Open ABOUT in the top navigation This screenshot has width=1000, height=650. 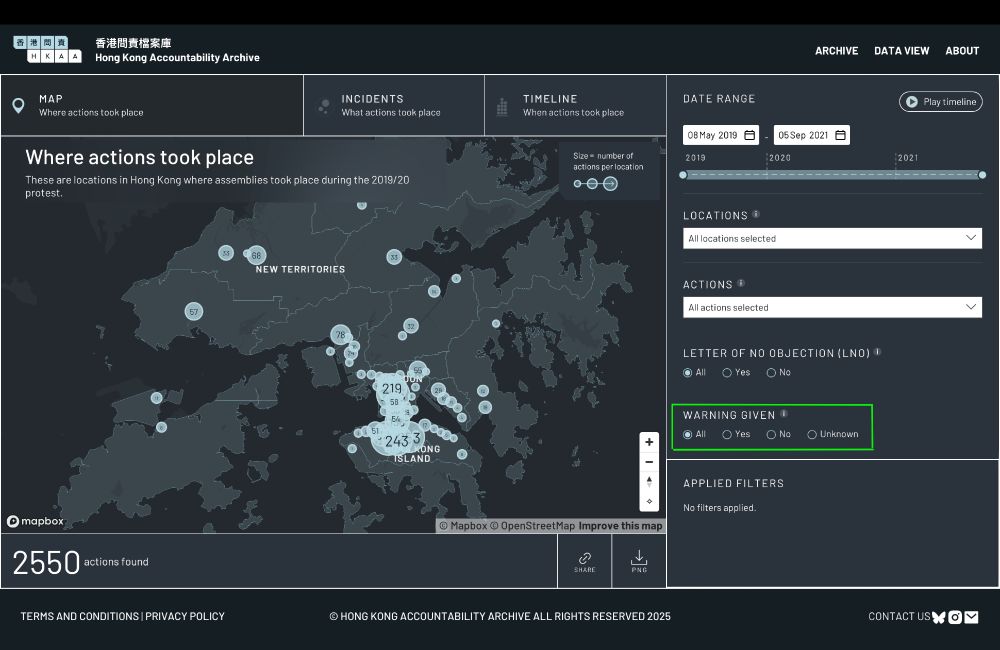click(962, 50)
